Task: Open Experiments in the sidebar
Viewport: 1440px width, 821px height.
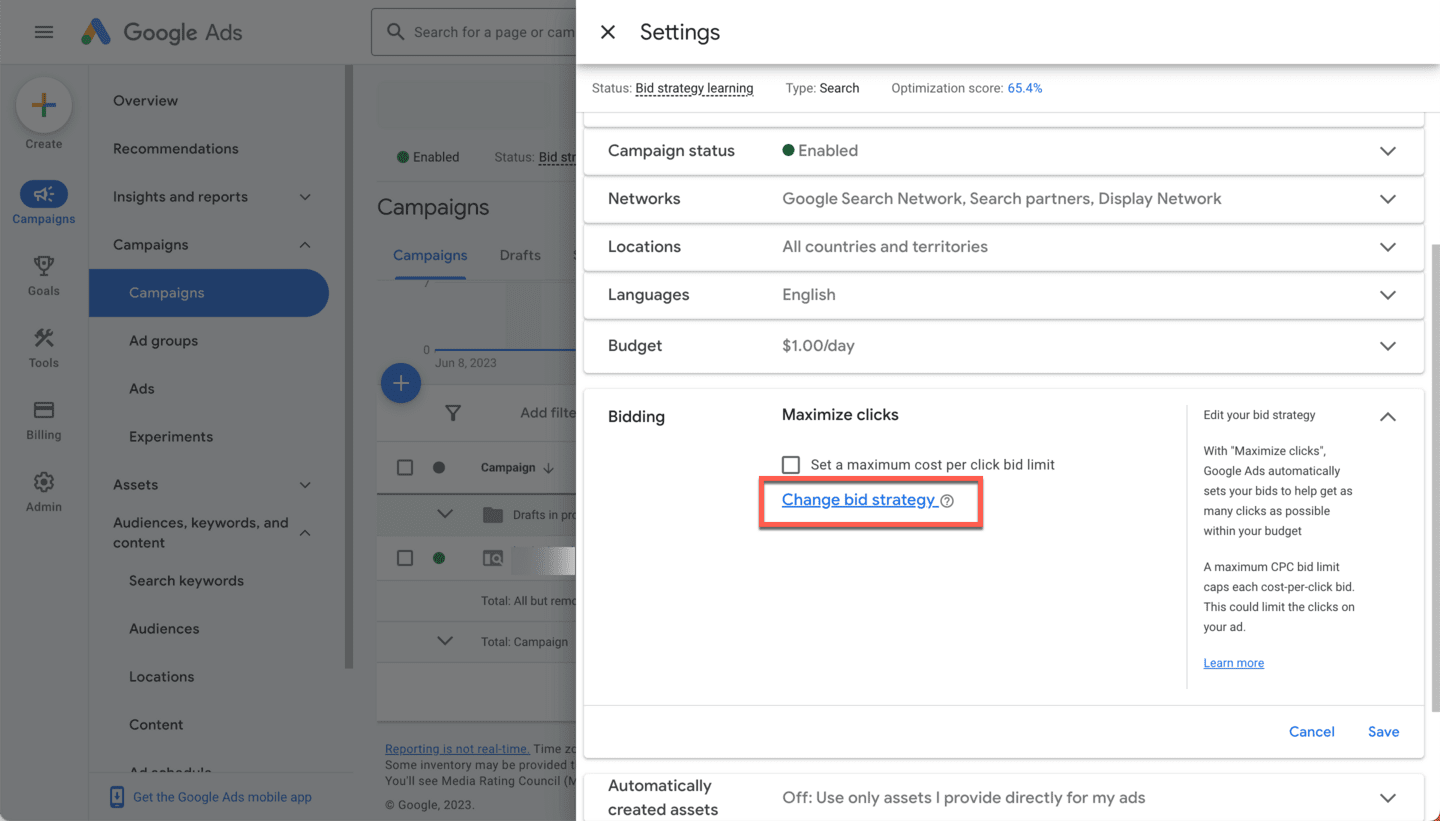Action: 171,437
